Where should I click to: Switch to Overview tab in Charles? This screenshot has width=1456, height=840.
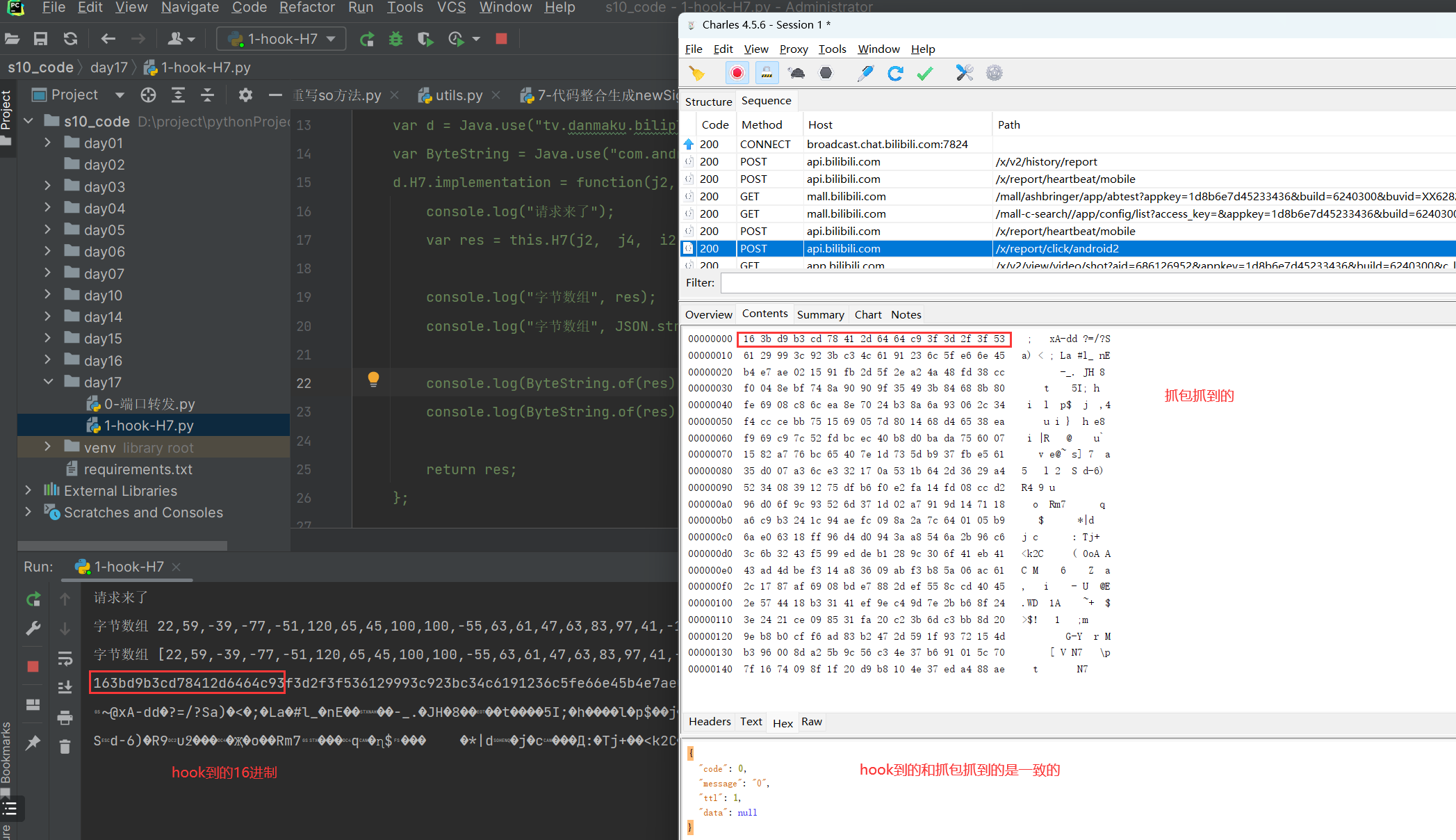click(708, 314)
